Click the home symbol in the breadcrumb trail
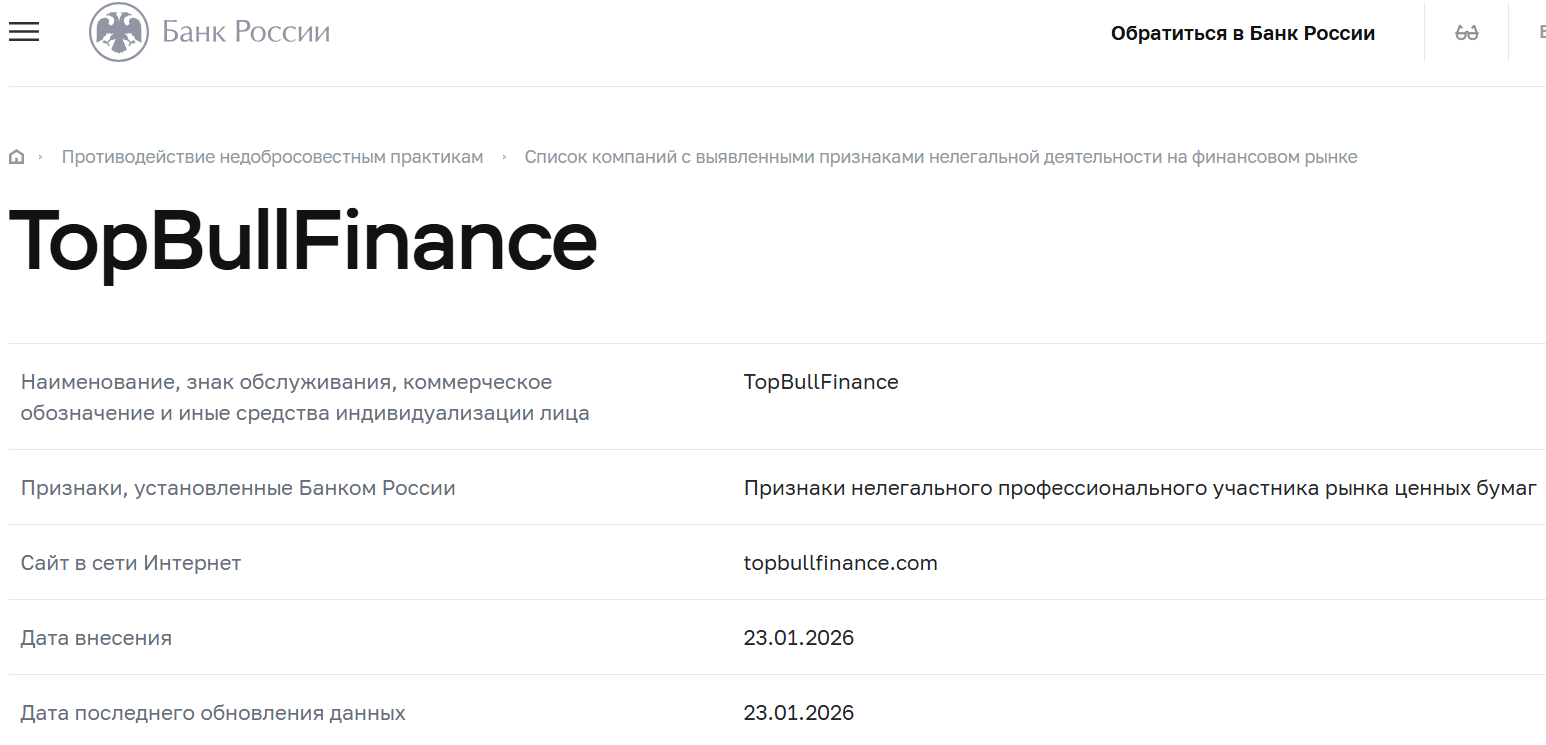The width and height of the screenshot is (1546, 745). click(16, 156)
